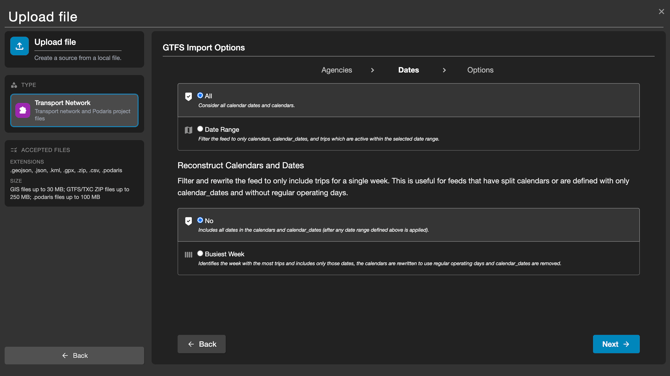Click the Busiest Week description text

379,263
